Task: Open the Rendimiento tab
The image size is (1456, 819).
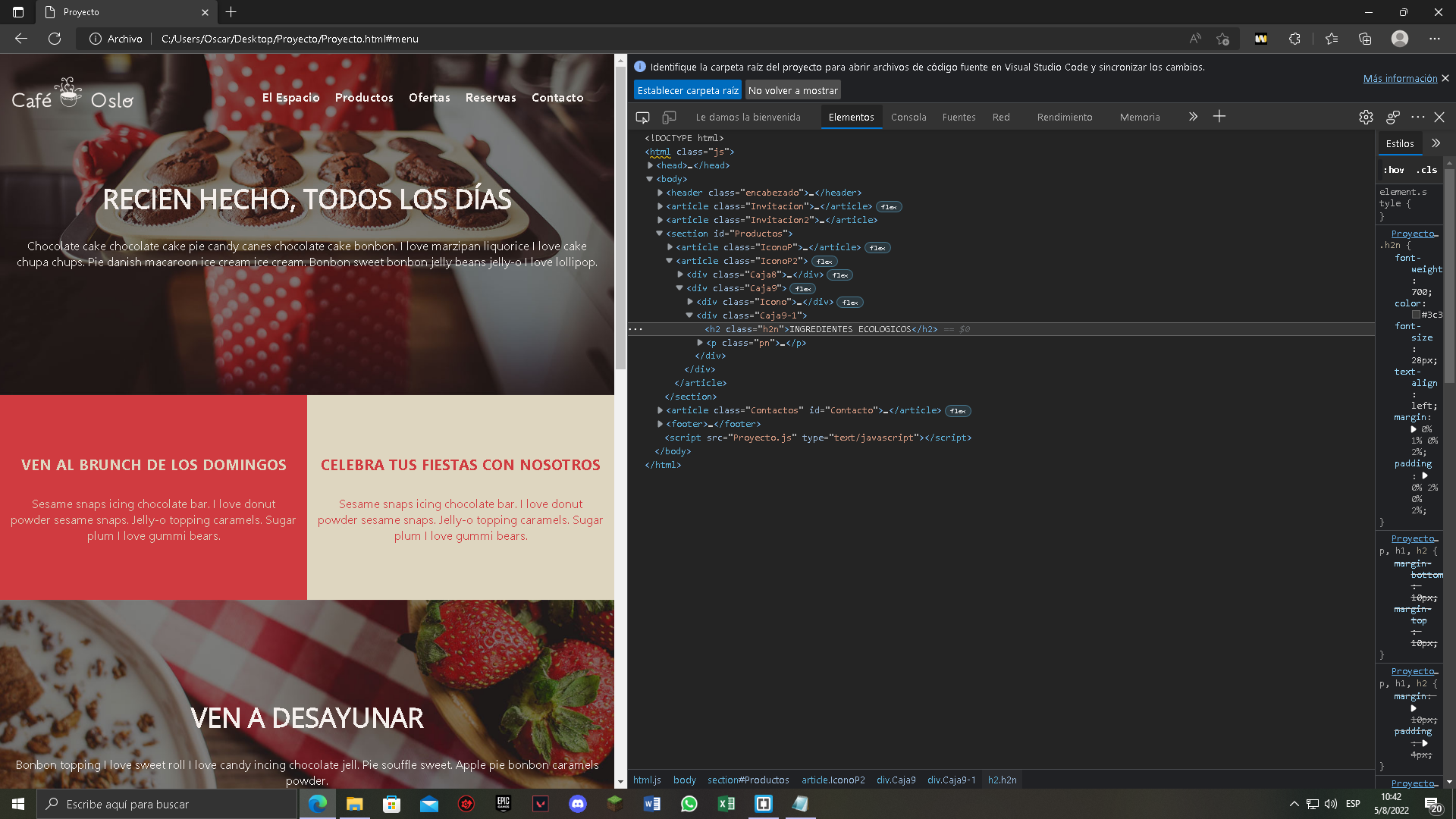Action: (1065, 118)
